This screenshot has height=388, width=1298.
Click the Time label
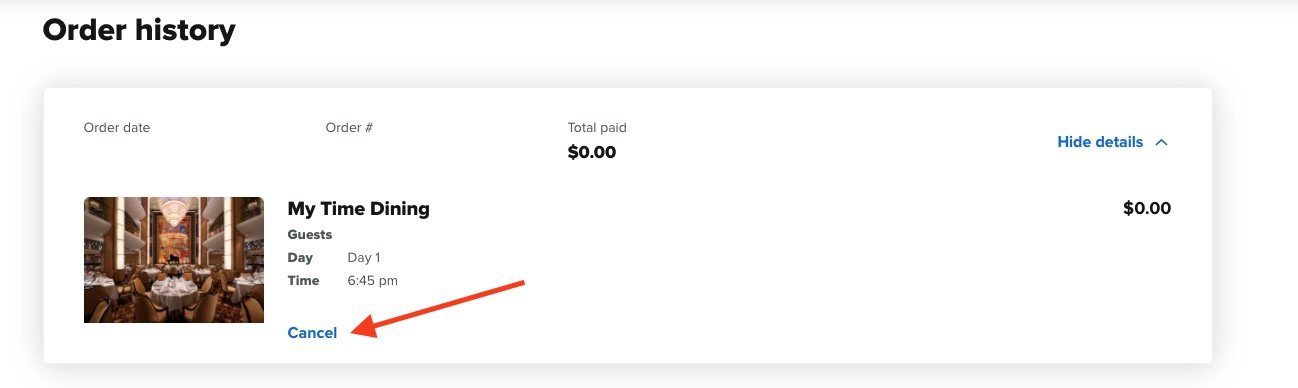(303, 281)
